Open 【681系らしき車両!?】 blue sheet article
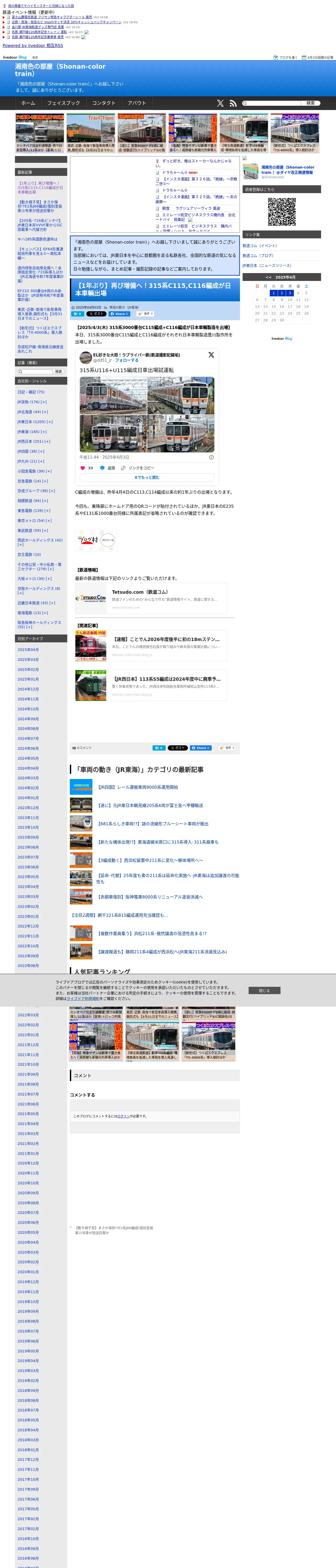This screenshot has height=1568, width=336. 153,823
